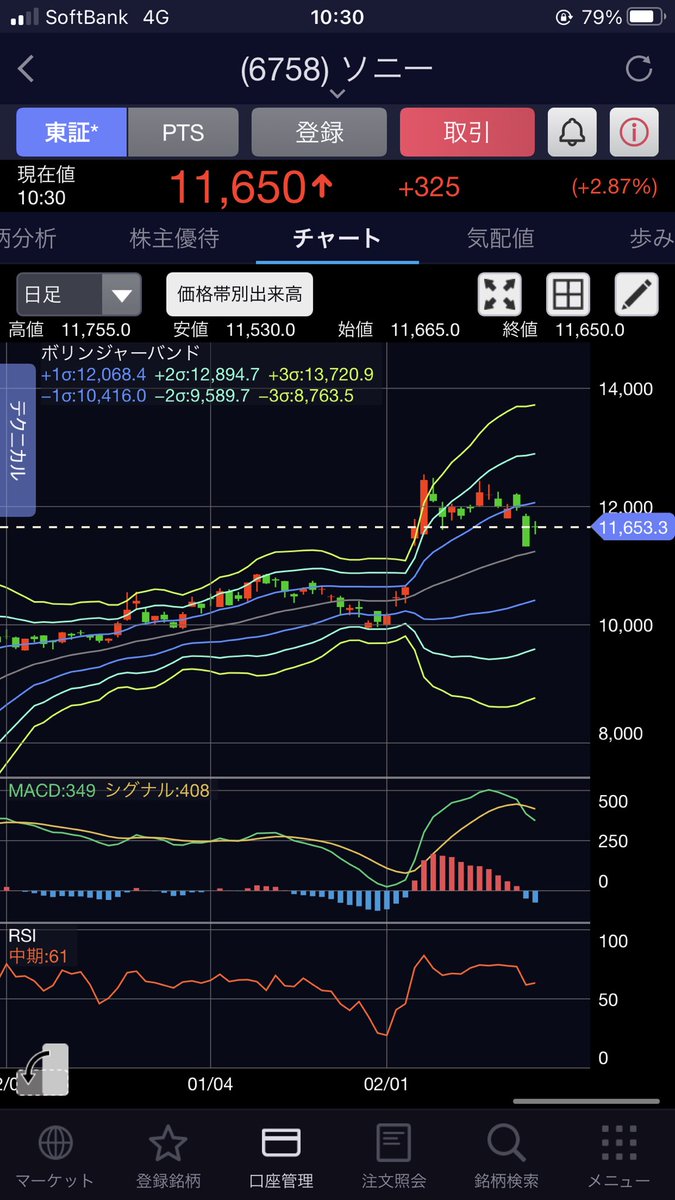Switch to the 気配値 tab

(500, 238)
